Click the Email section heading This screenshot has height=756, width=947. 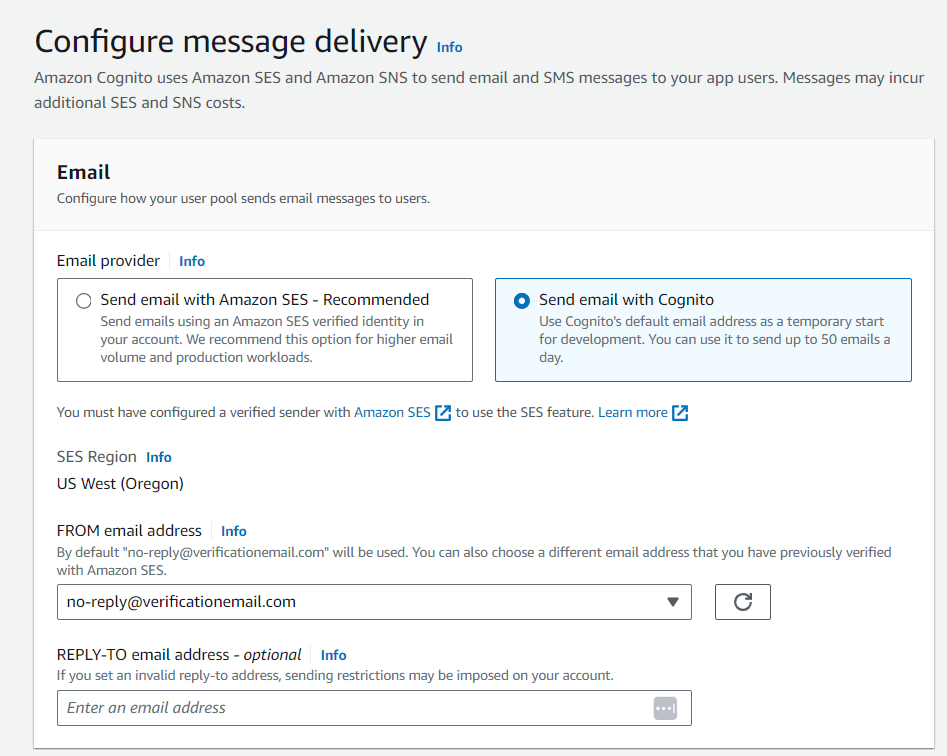[x=83, y=172]
